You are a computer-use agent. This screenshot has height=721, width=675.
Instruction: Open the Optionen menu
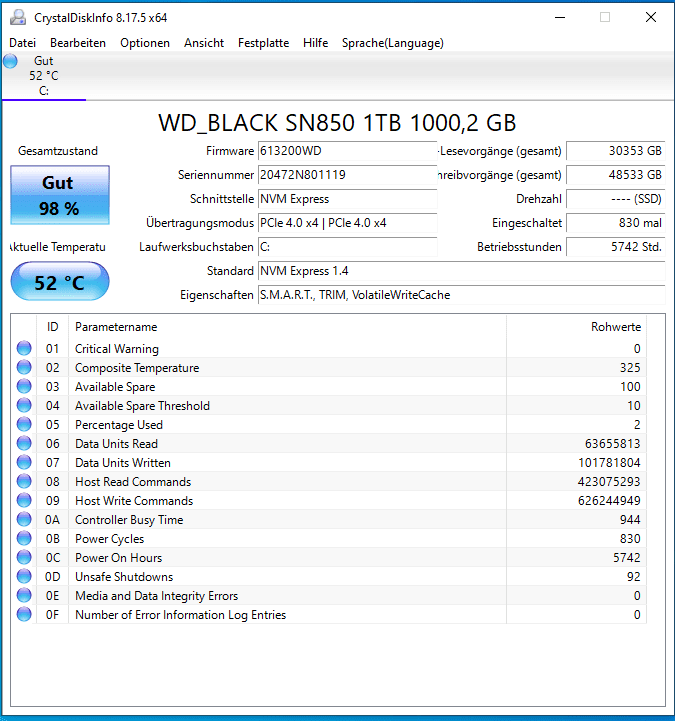pos(145,43)
